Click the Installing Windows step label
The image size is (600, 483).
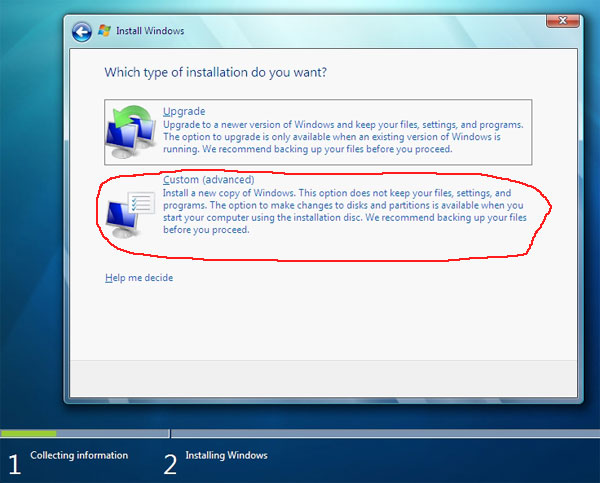coord(226,456)
